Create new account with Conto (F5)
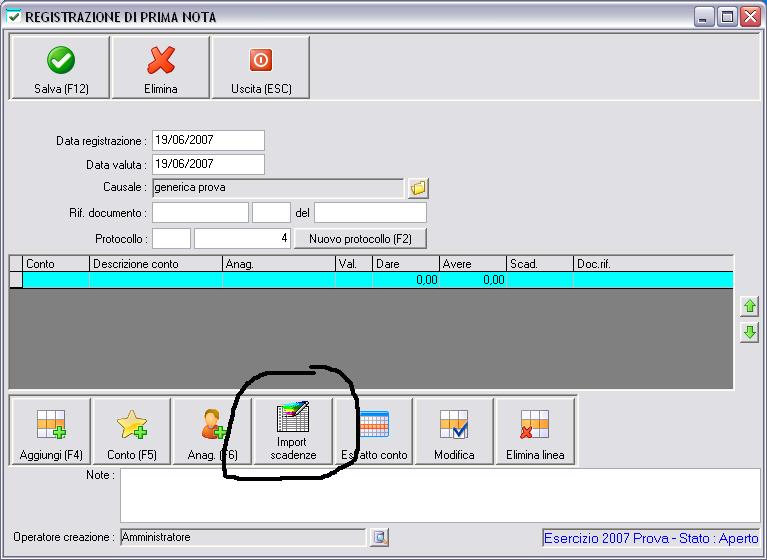Image resolution: width=767 pixels, height=560 pixels. (x=132, y=431)
